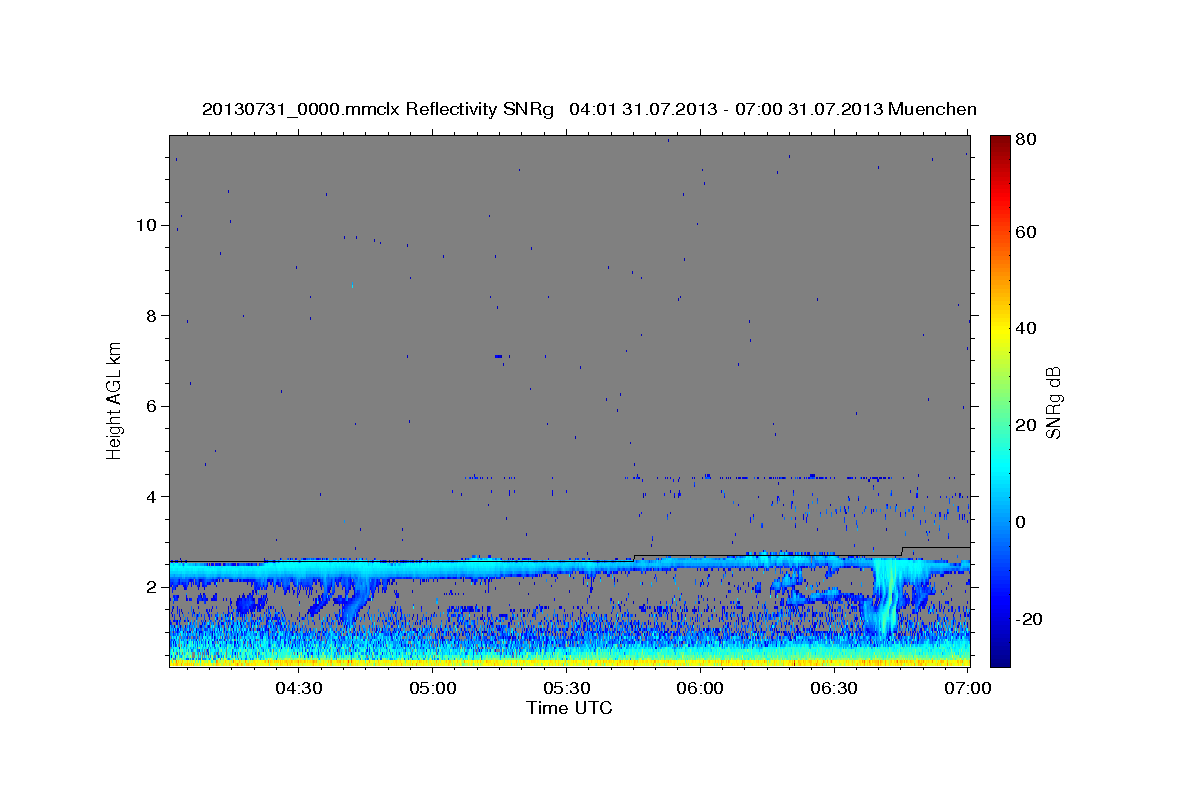Screen dimensions: 1200x800
Task: Click the colorbar value 40
Action: click(1027, 328)
